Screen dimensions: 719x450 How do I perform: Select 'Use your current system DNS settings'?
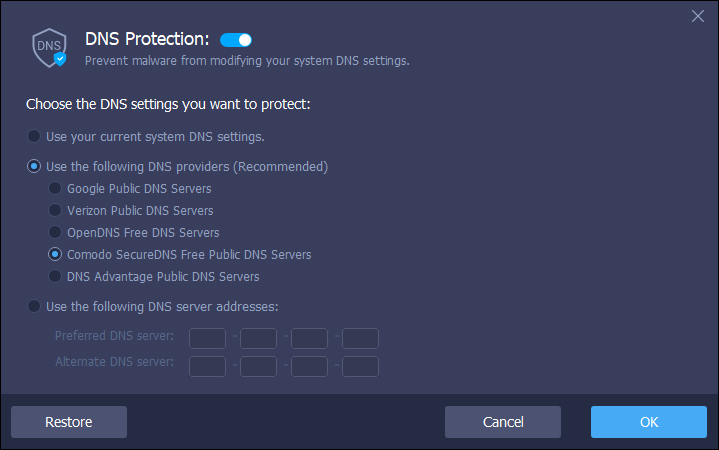[35, 136]
